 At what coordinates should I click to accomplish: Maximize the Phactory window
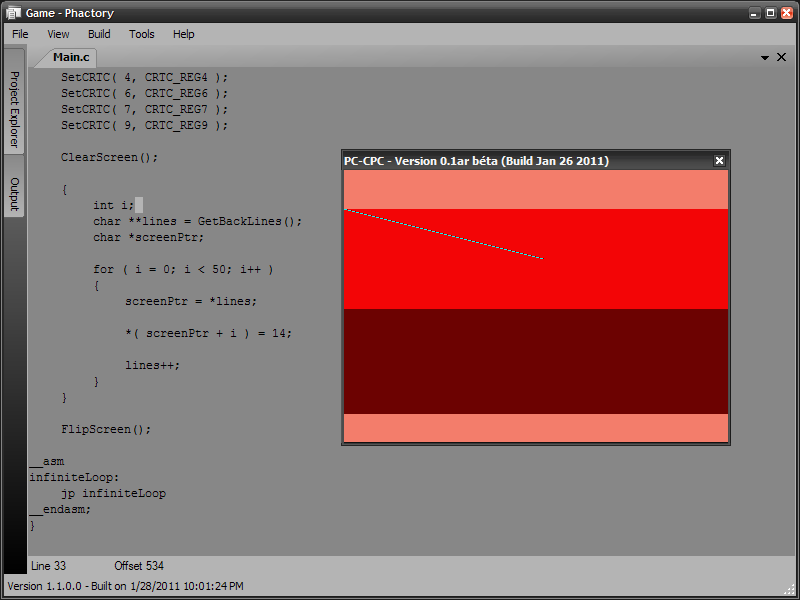pyautogui.click(x=770, y=13)
